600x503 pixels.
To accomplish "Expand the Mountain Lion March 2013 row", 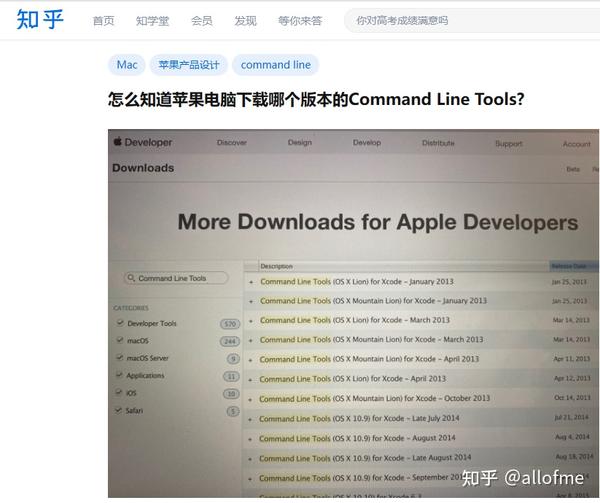I will 251,340.
